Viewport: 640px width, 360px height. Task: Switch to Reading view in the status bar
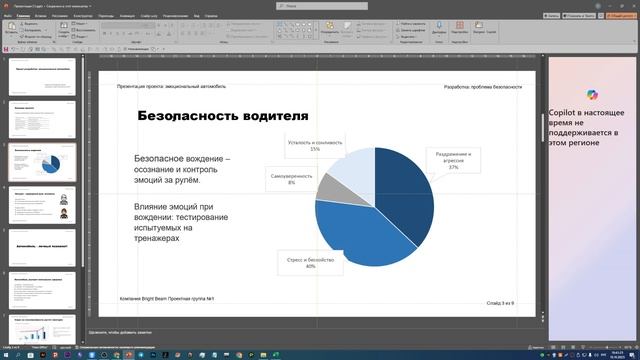tap(573, 347)
